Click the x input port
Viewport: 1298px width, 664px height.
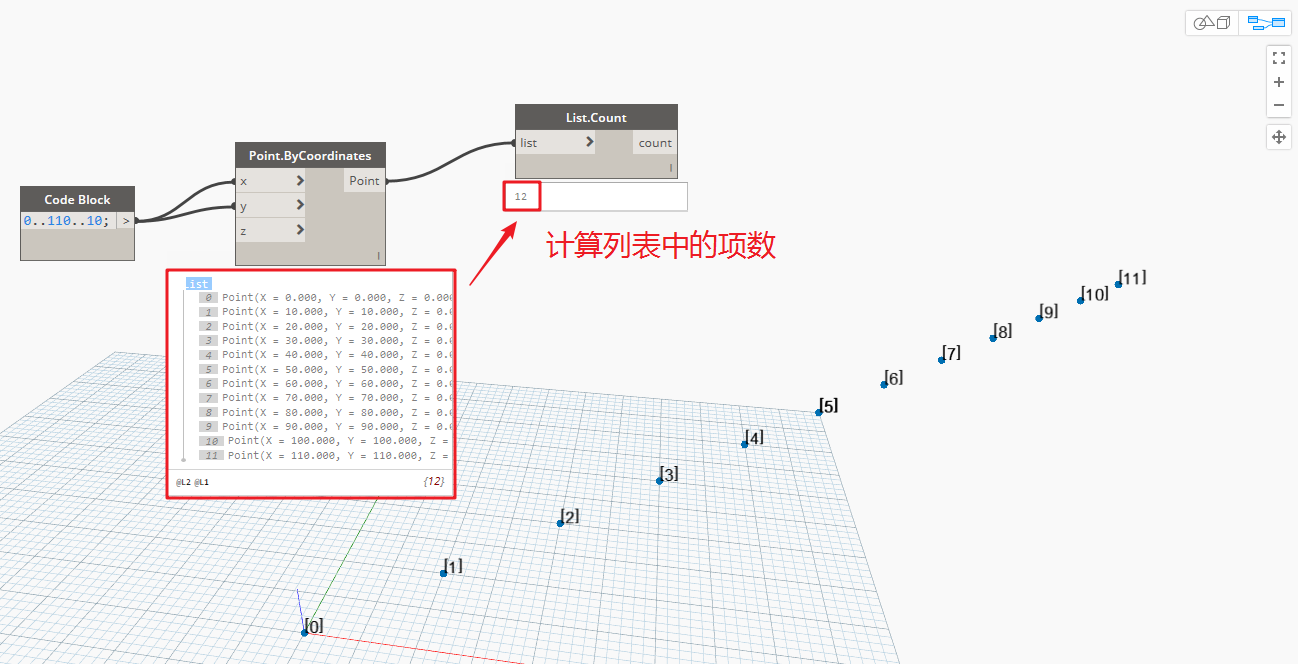coord(271,181)
